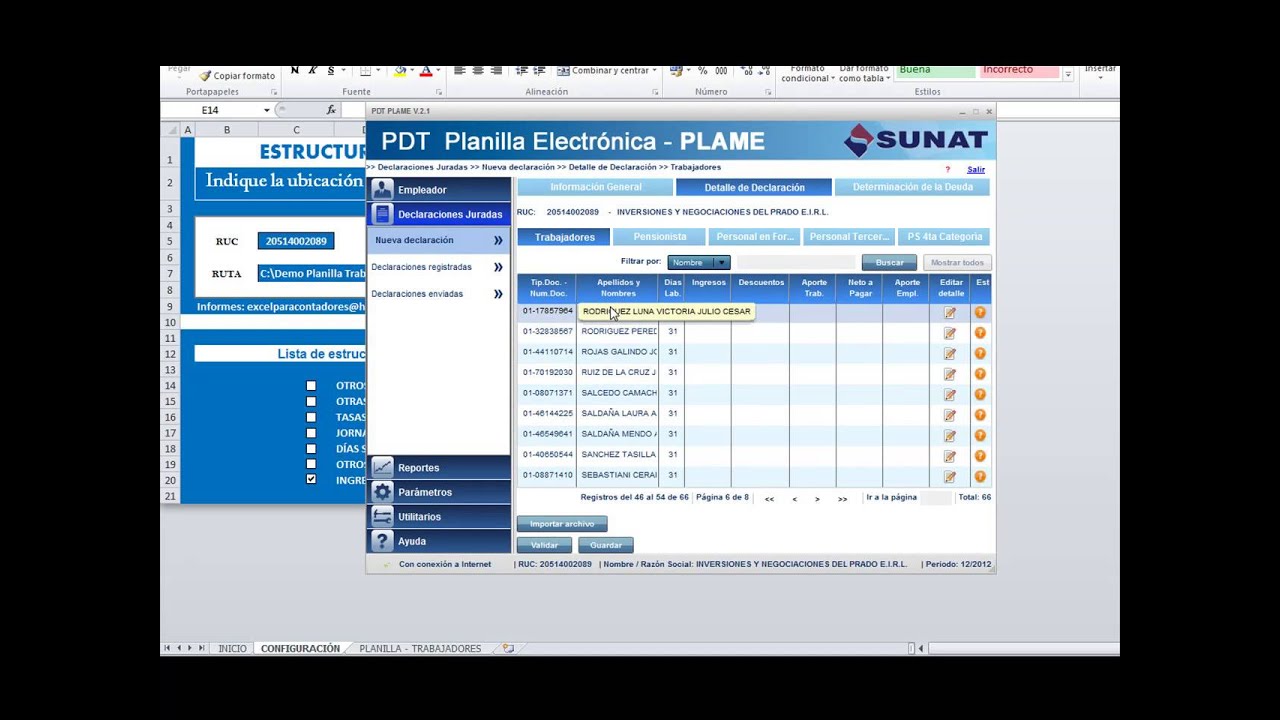The width and height of the screenshot is (1280, 720).
Task: Click status icon for RODRIGUEZ PERED row
Action: click(980, 333)
